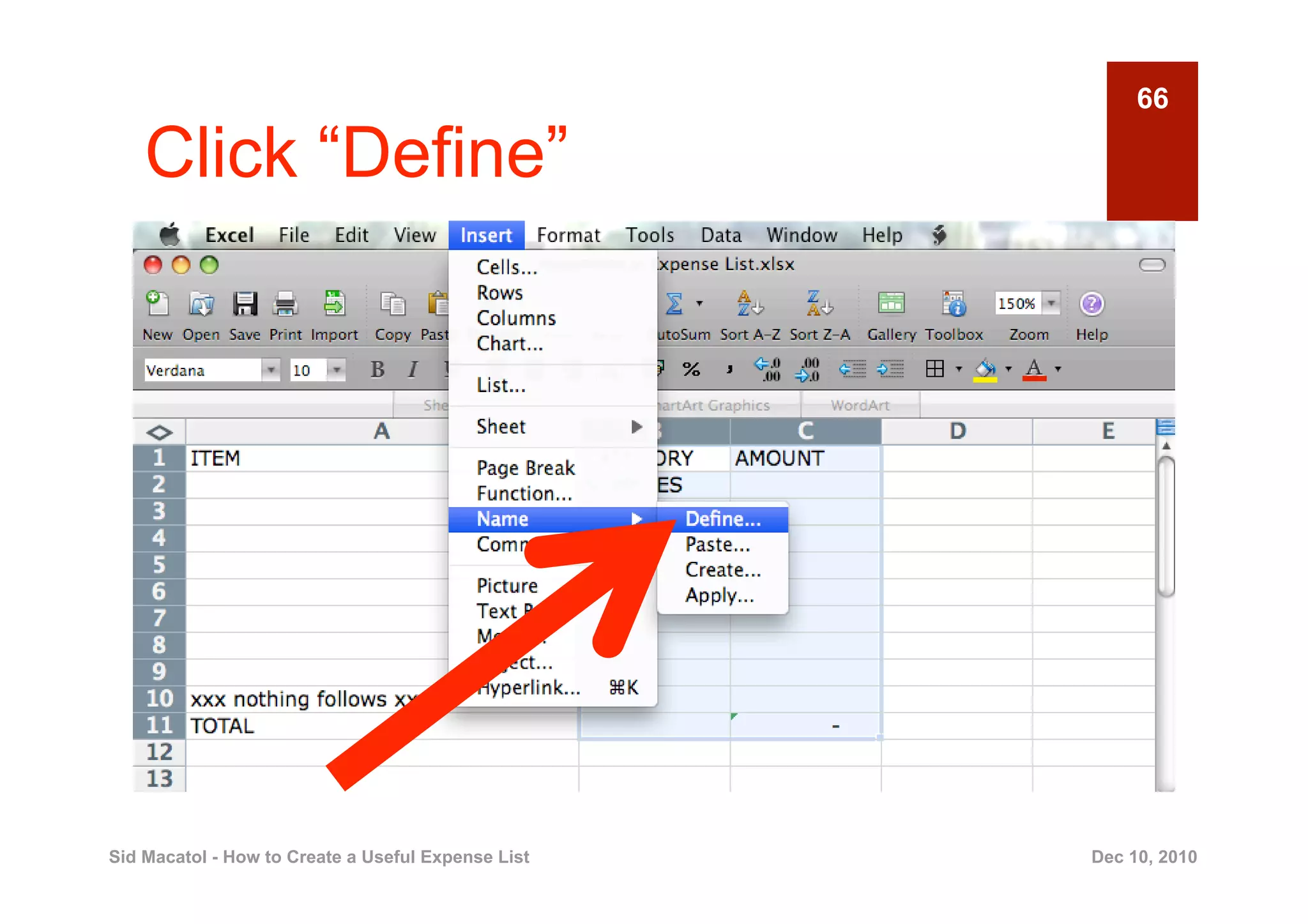
Task: Open the font size 10 dropdown
Action: click(336, 370)
